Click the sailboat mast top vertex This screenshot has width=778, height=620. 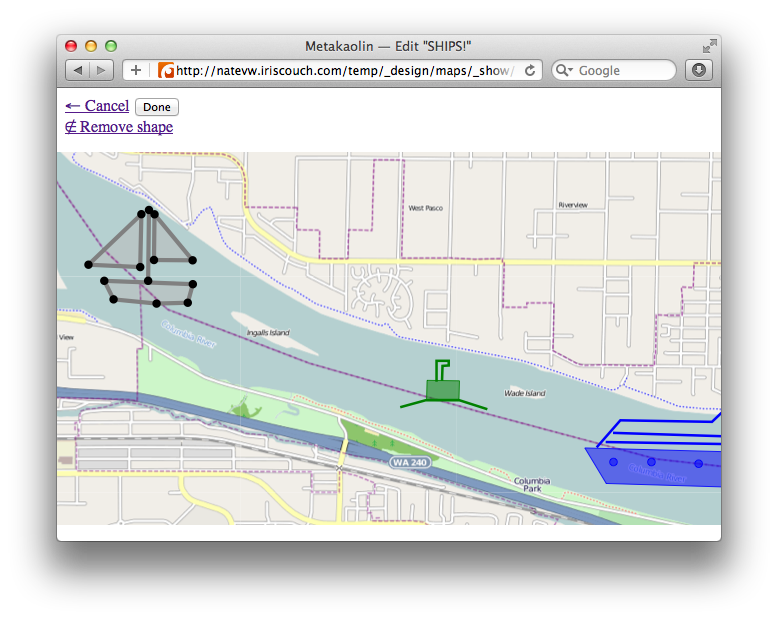[148, 210]
